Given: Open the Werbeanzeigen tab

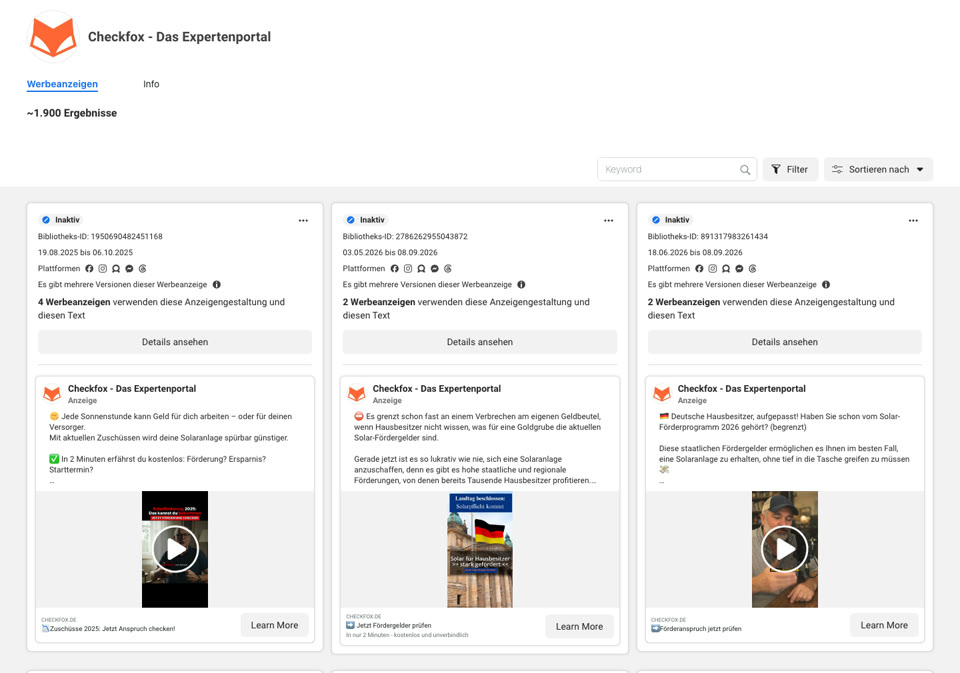Looking at the screenshot, I should point(62,84).
